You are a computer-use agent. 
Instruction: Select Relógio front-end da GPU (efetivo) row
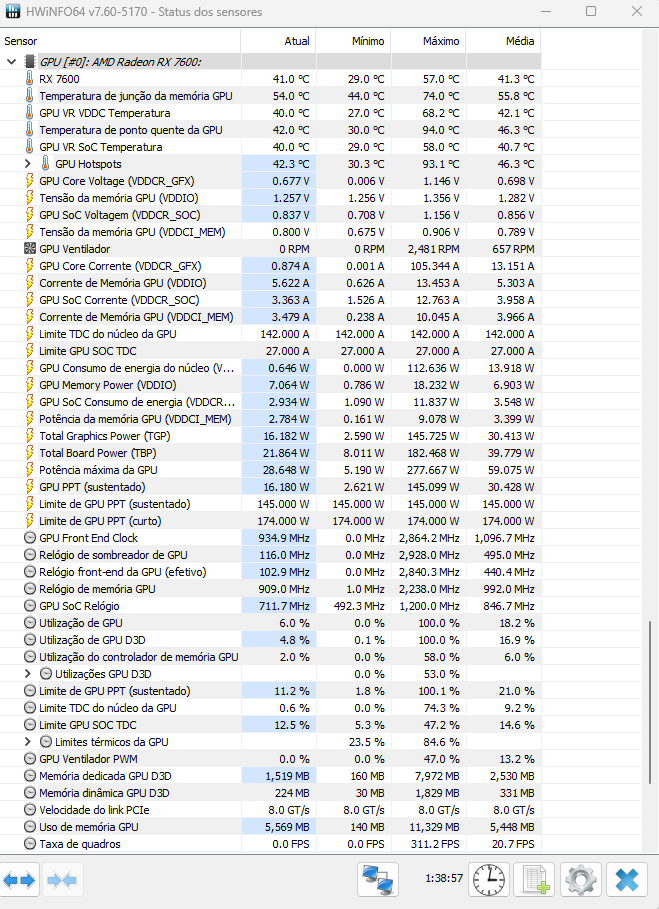coord(270,572)
